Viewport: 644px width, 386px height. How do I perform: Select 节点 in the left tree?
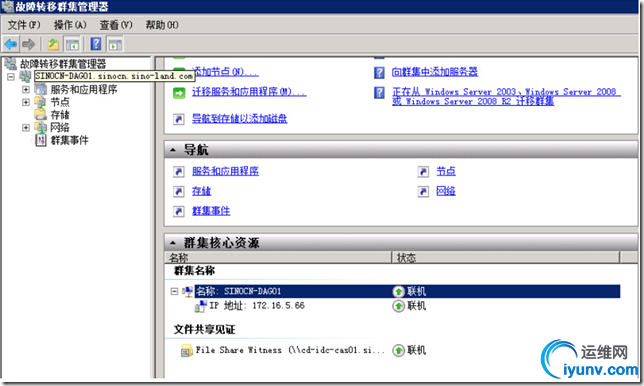click(60, 102)
